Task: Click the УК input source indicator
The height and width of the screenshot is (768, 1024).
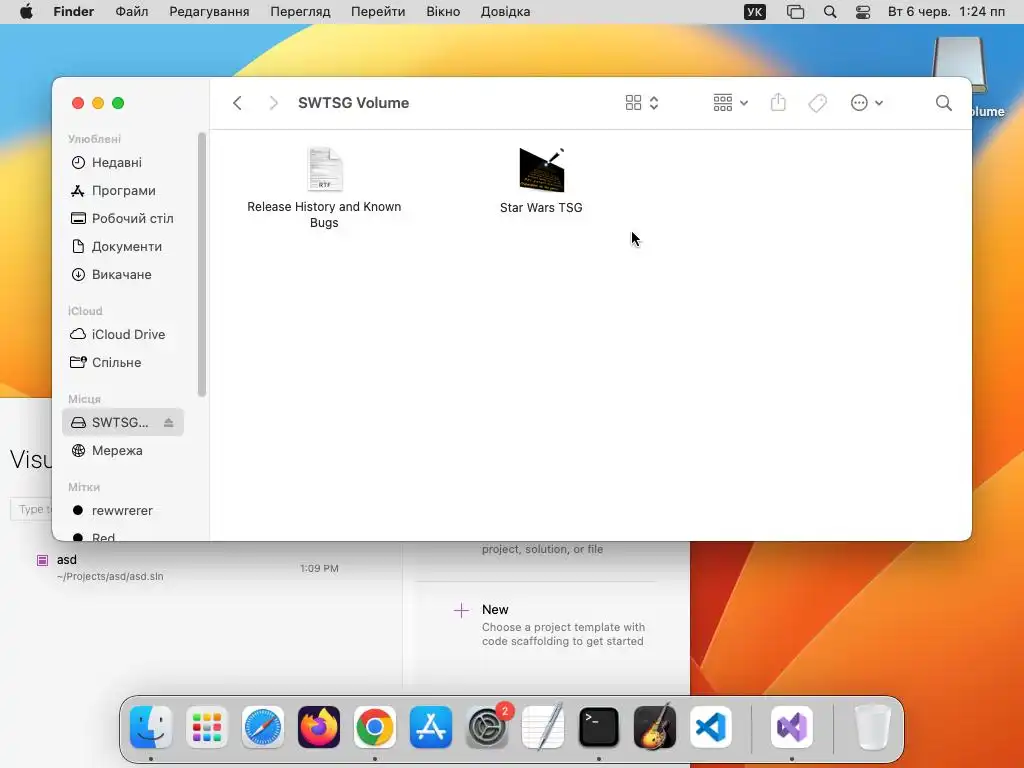Action: pos(754,12)
